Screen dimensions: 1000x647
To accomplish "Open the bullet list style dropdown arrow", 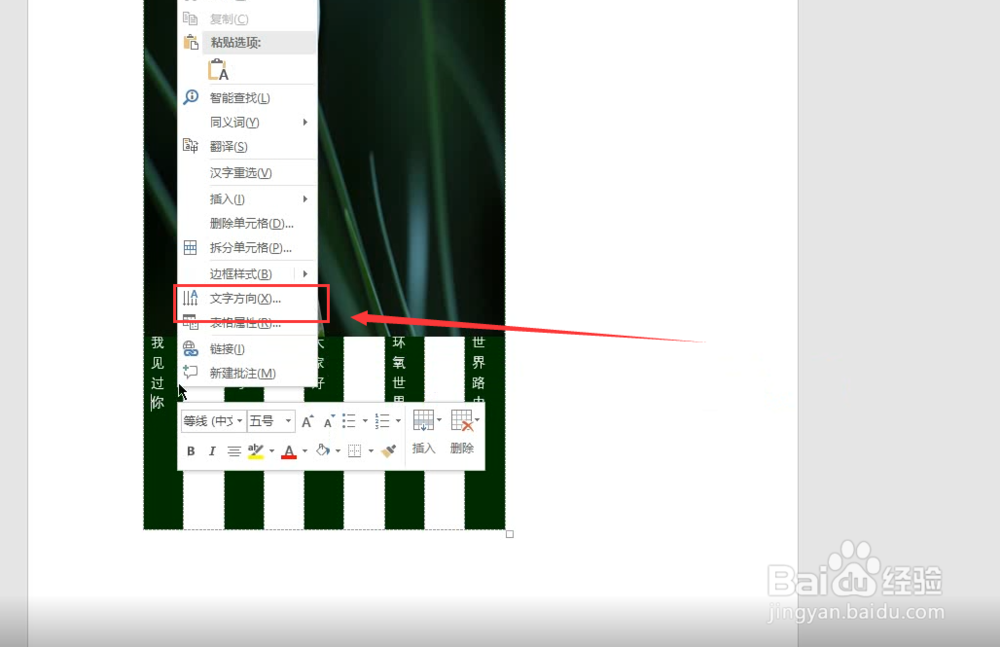I will (x=365, y=420).
